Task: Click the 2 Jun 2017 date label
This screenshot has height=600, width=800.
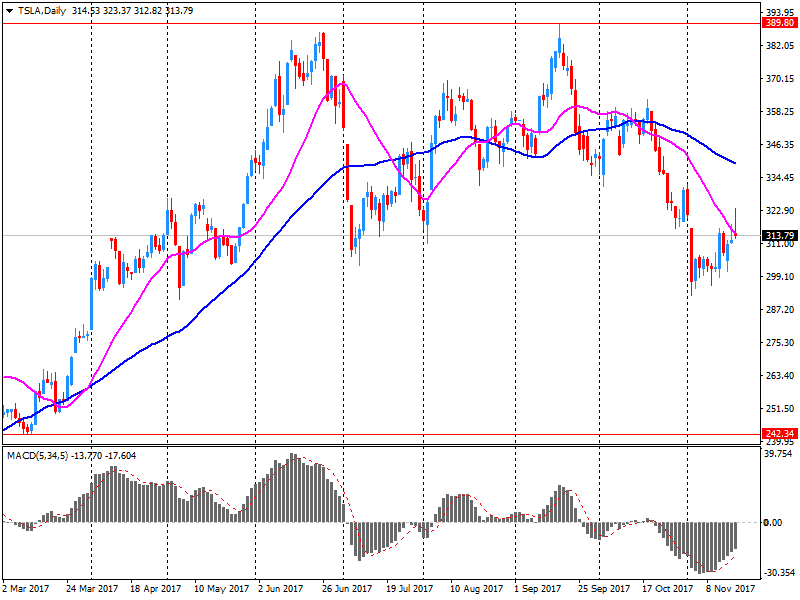Action: click(x=280, y=589)
